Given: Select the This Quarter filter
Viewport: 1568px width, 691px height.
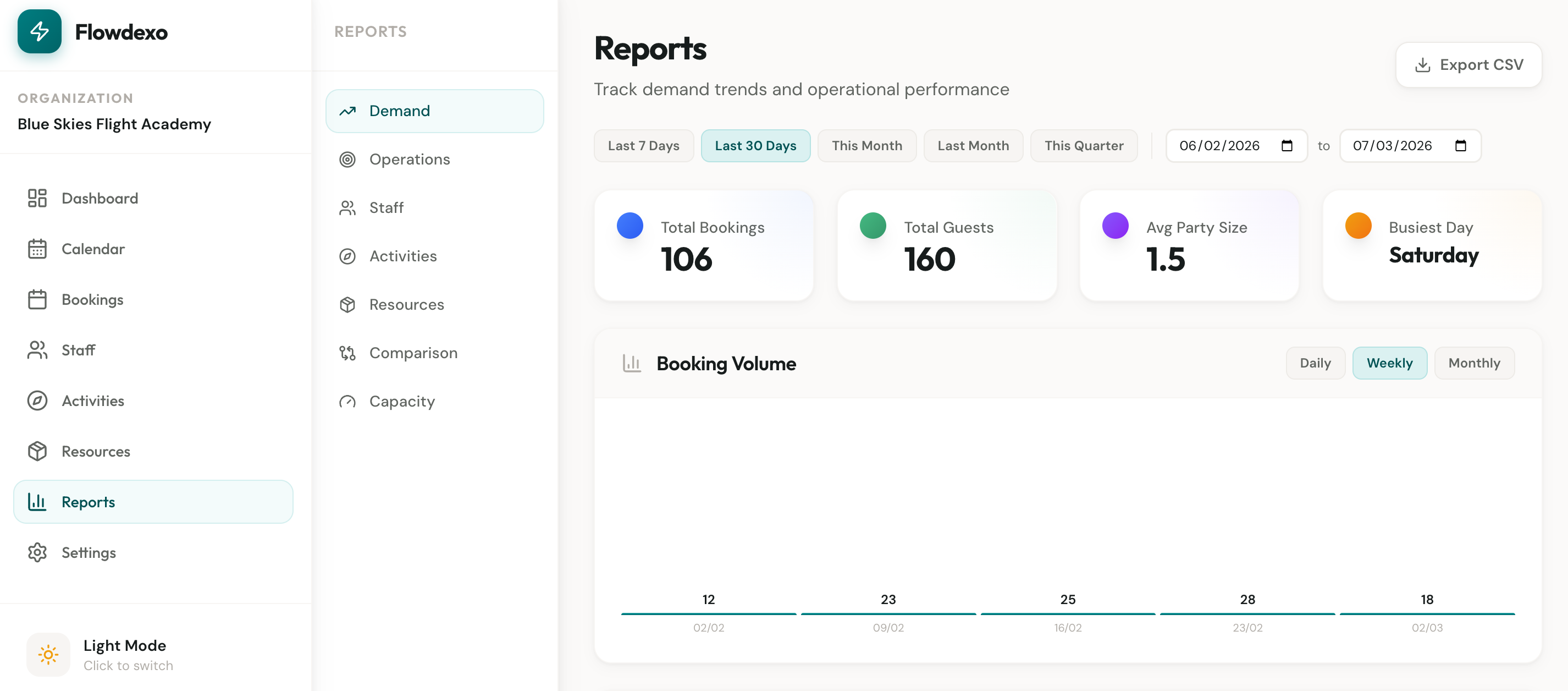Looking at the screenshot, I should coord(1084,146).
